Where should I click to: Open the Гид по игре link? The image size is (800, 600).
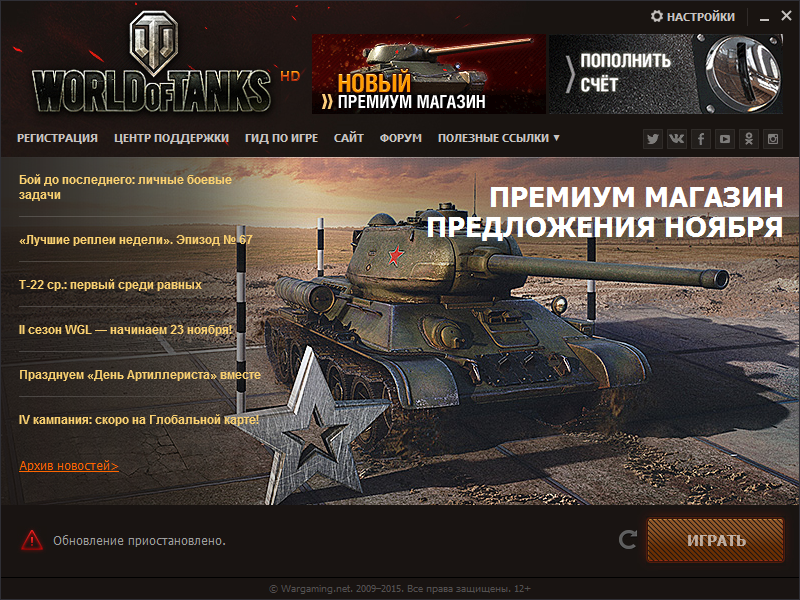281,138
